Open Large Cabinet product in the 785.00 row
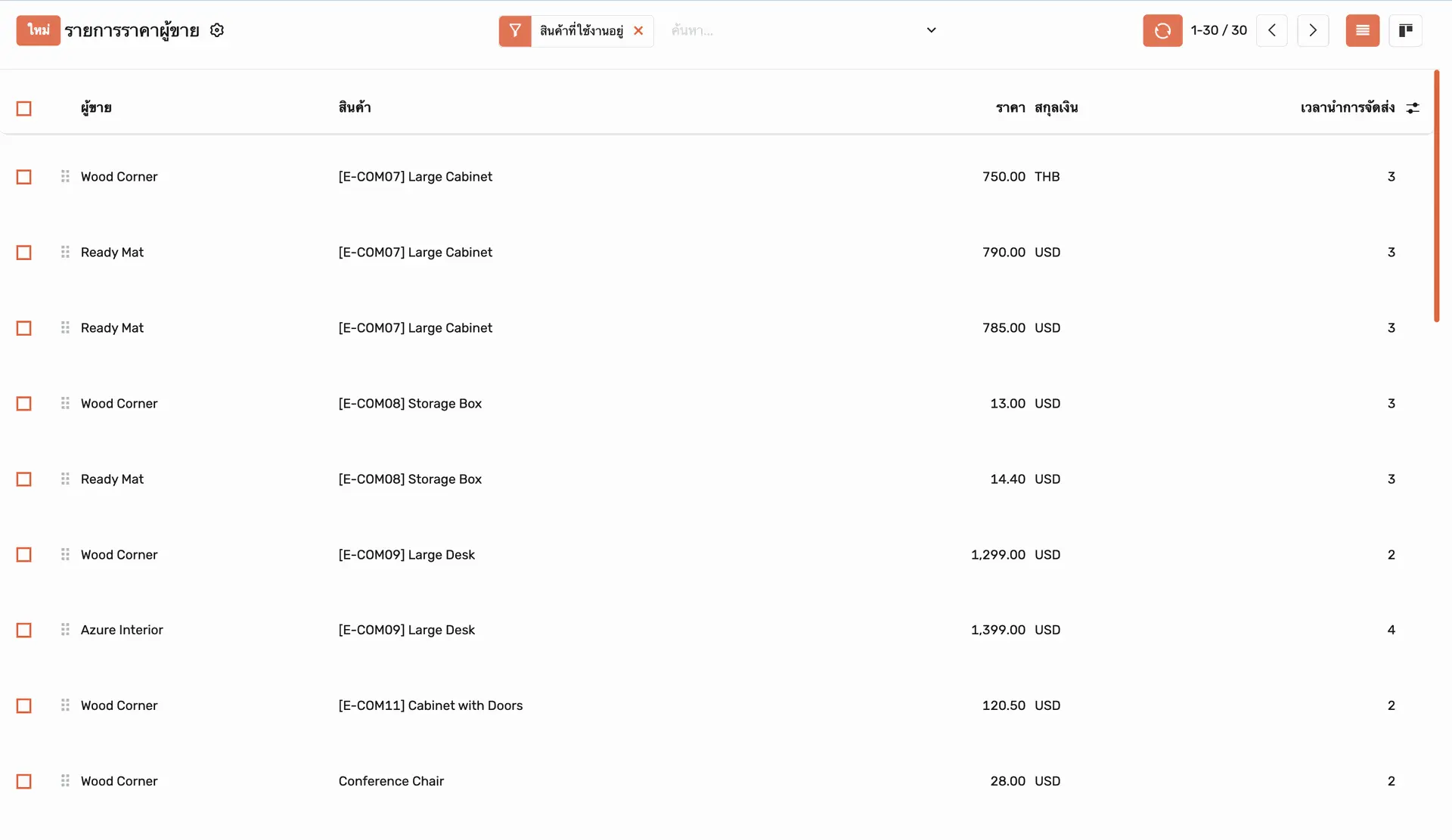1452x840 pixels. pyautogui.click(x=415, y=327)
